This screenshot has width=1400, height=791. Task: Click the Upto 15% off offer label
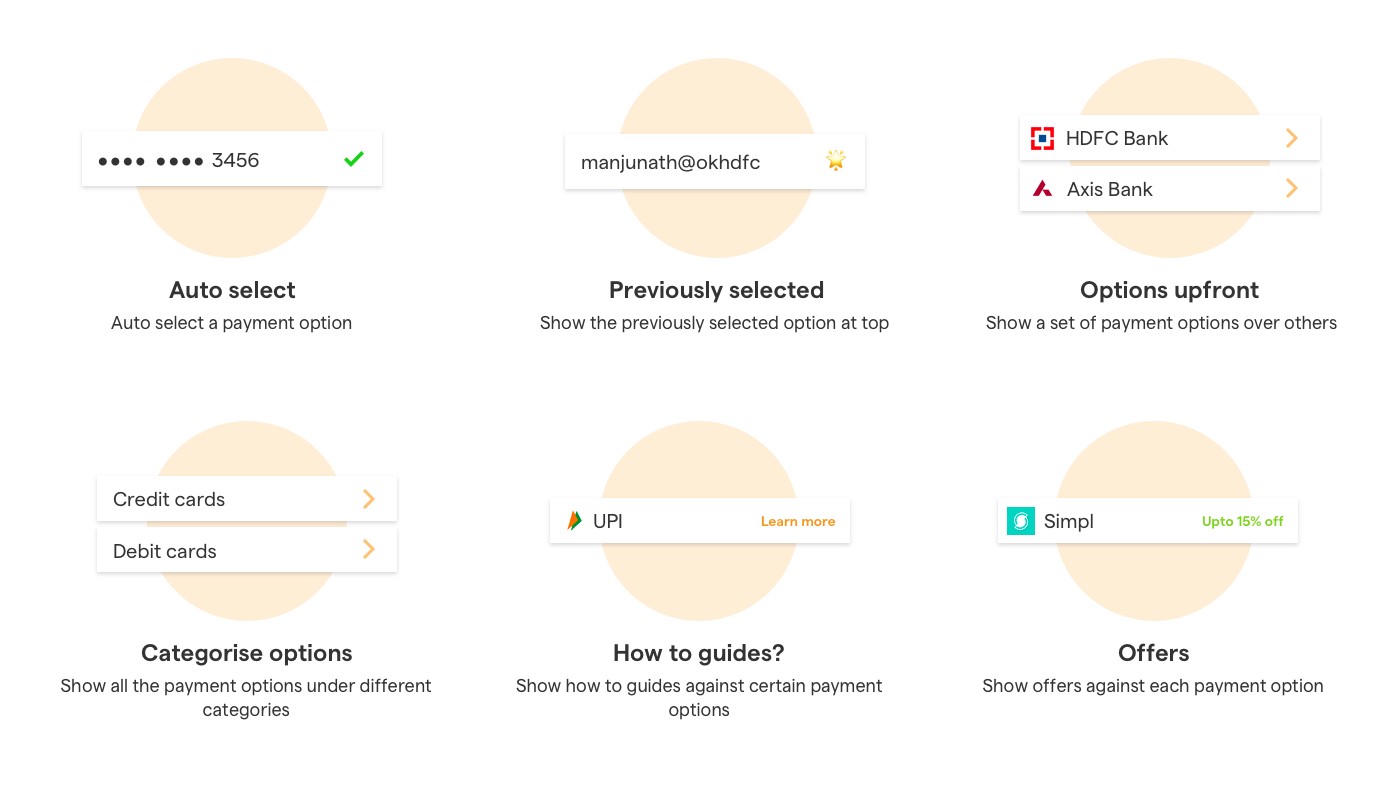point(1243,521)
